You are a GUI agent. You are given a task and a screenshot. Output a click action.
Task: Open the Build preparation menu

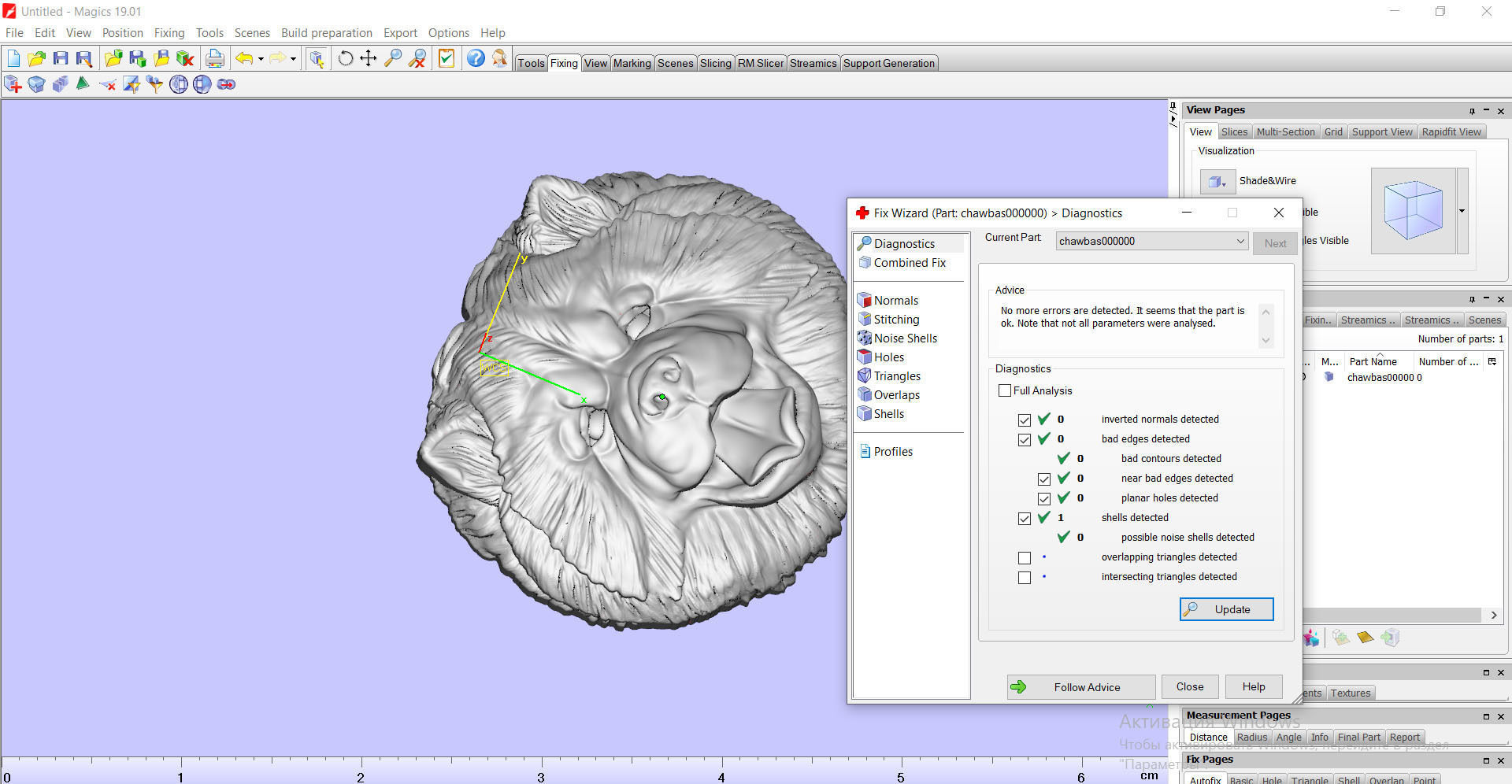327,33
